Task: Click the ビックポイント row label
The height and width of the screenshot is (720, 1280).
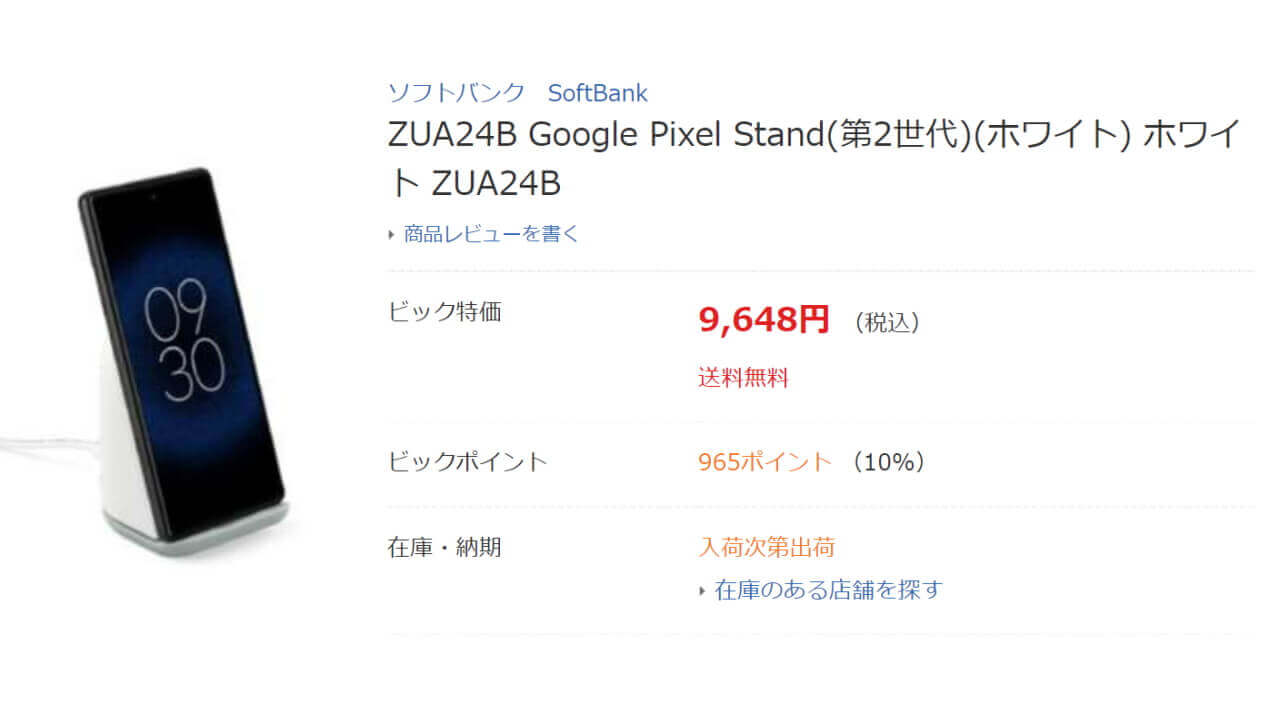Action: click(467, 461)
